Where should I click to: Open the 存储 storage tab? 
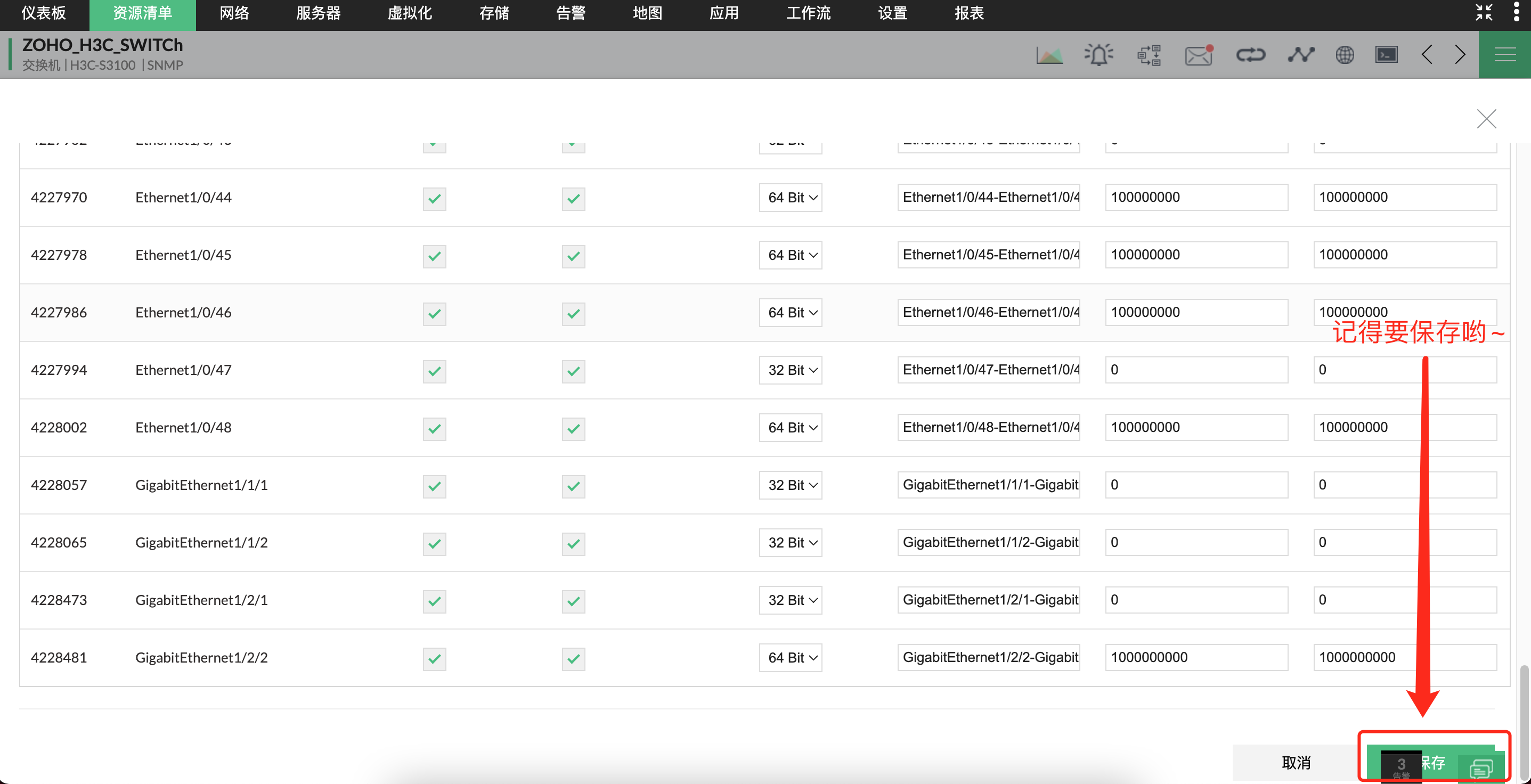pyautogui.click(x=494, y=13)
